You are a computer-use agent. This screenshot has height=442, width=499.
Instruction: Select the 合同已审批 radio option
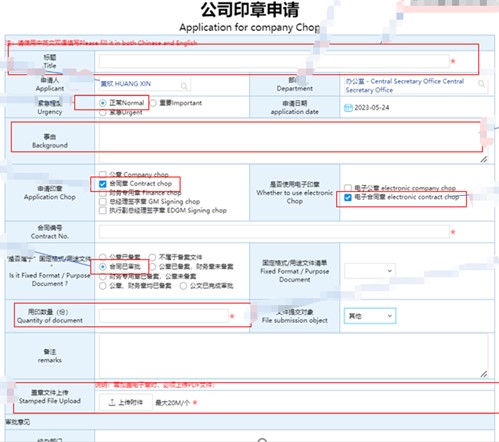tap(103, 267)
